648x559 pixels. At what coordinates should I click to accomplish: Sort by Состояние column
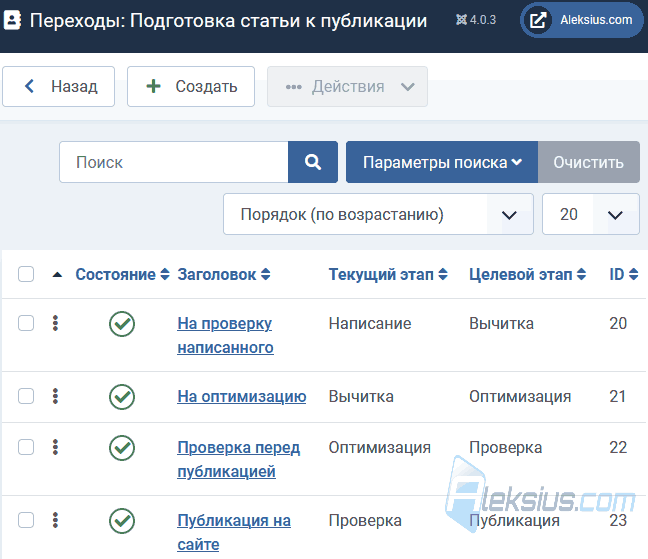(x=122, y=274)
